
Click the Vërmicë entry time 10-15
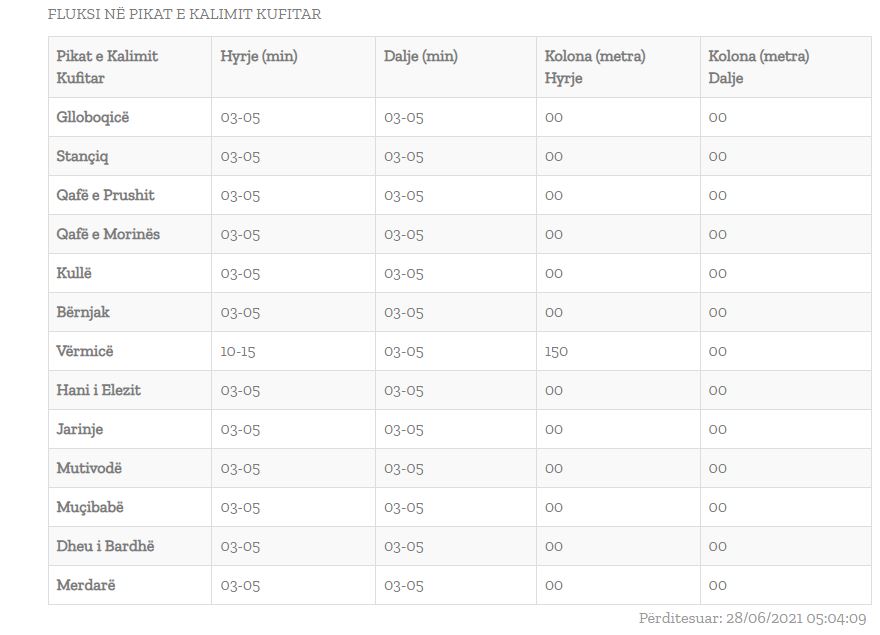(x=240, y=351)
